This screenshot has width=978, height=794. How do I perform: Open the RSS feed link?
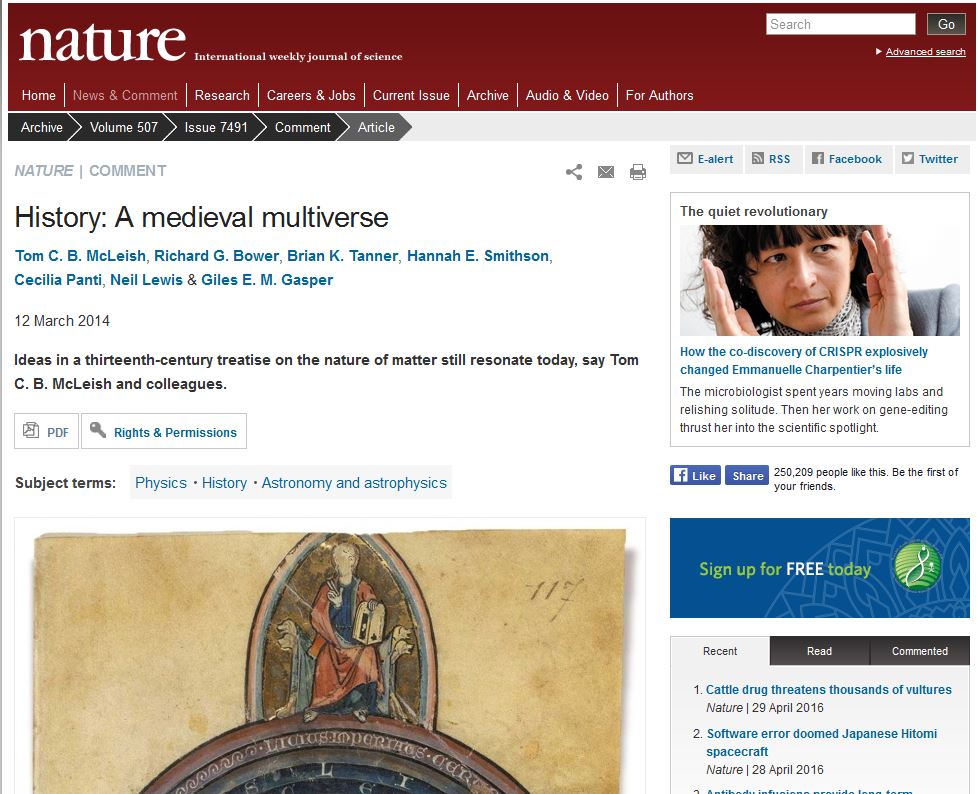(x=772, y=159)
